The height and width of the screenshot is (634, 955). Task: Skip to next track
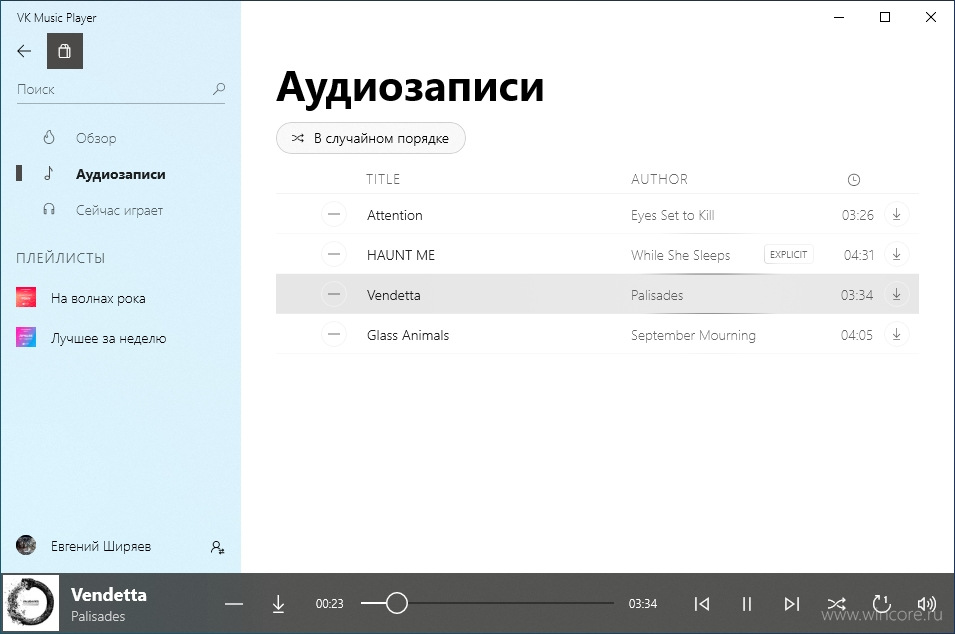coord(791,604)
